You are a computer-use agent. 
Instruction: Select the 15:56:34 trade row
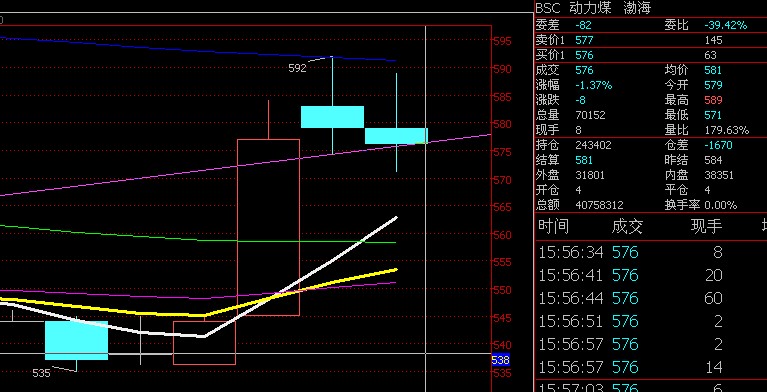[x=651, y=252]
